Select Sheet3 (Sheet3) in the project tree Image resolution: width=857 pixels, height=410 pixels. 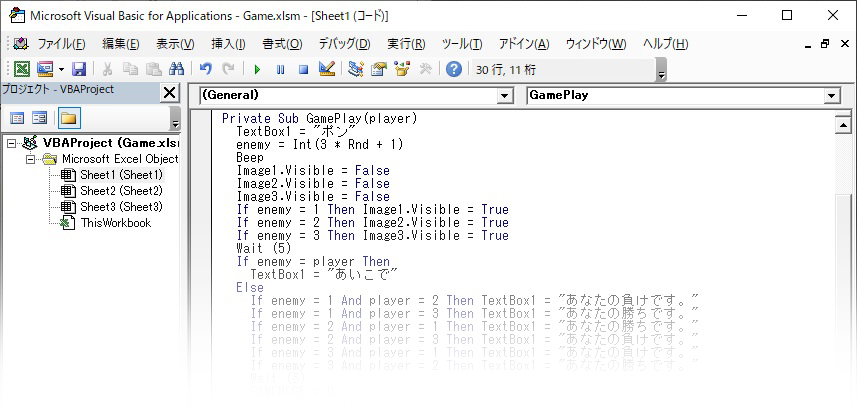(x=121, y=207)
